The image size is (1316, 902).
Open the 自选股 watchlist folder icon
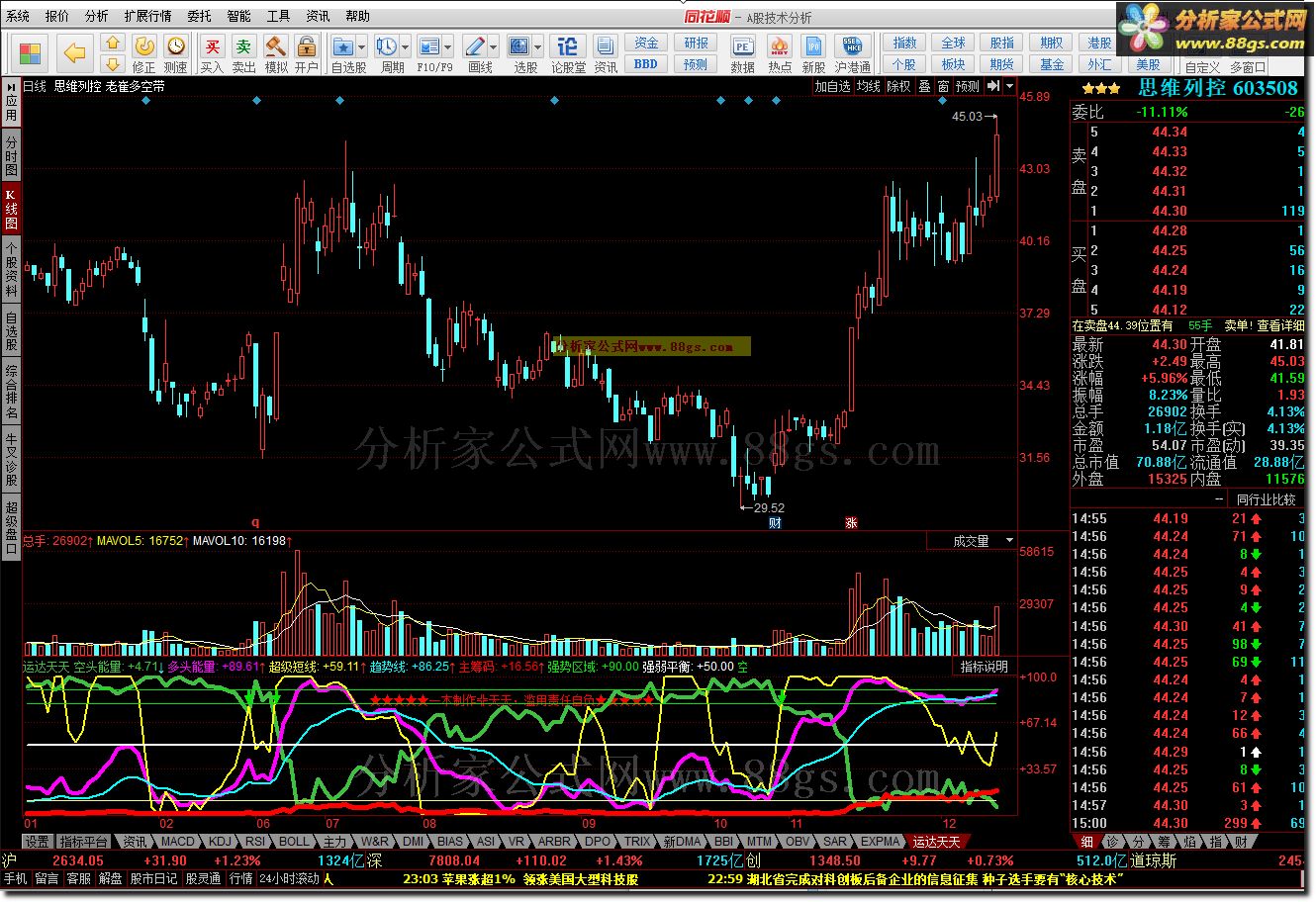343,46
